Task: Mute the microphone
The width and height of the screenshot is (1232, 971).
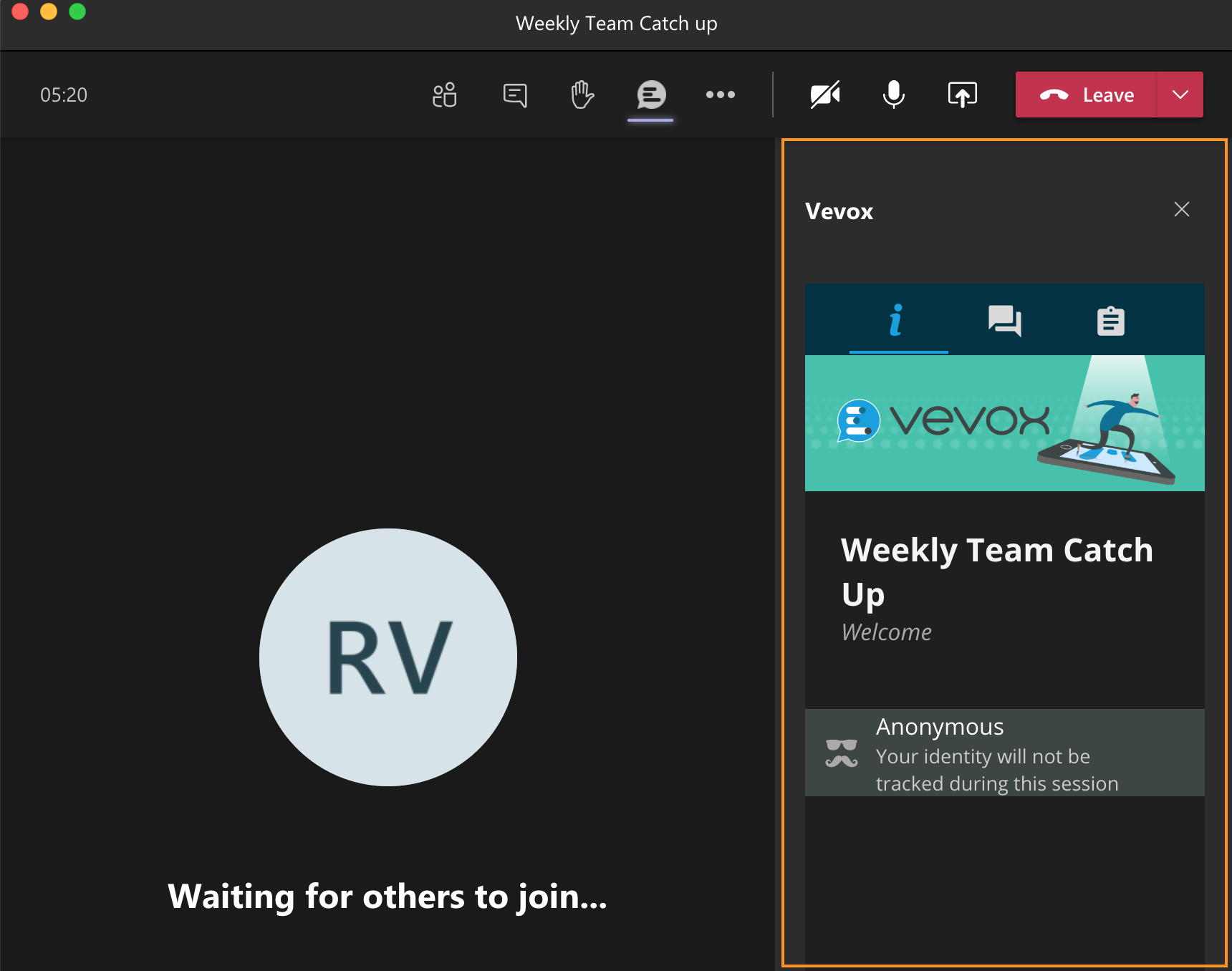Action: tap(893, 95)
